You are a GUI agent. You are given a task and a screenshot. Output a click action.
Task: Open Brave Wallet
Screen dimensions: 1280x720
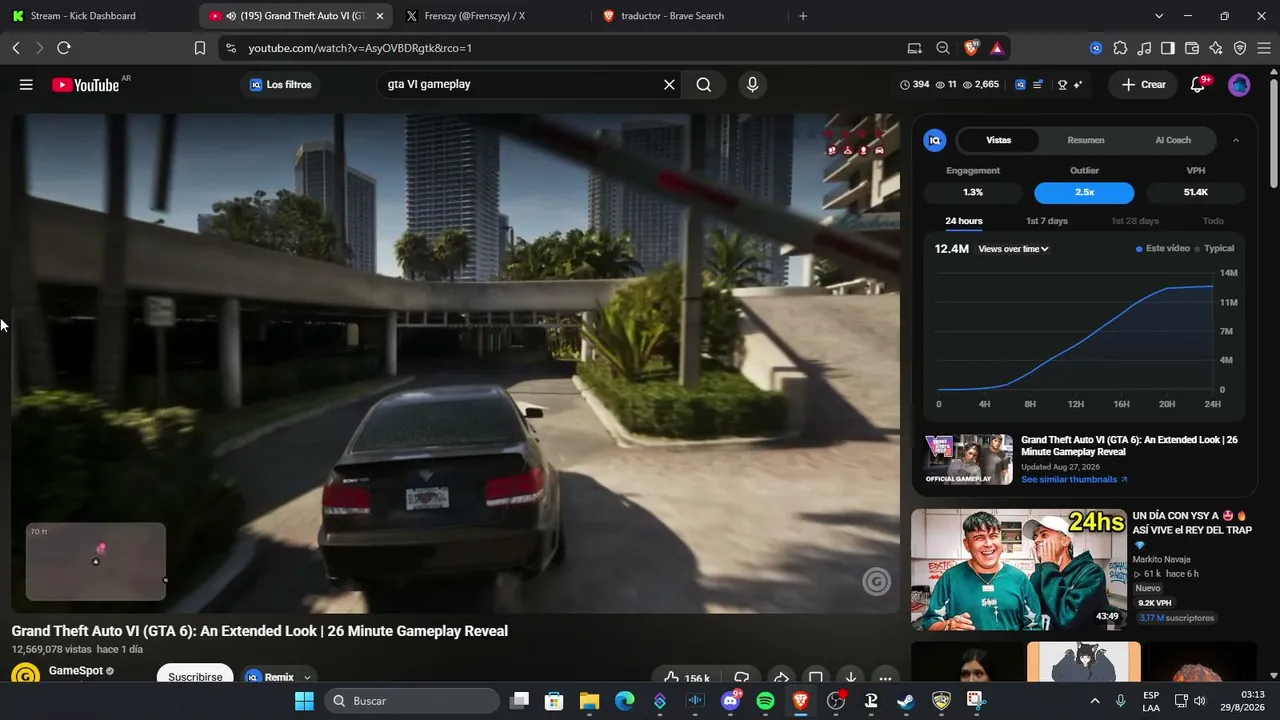tap(1191, 48)
